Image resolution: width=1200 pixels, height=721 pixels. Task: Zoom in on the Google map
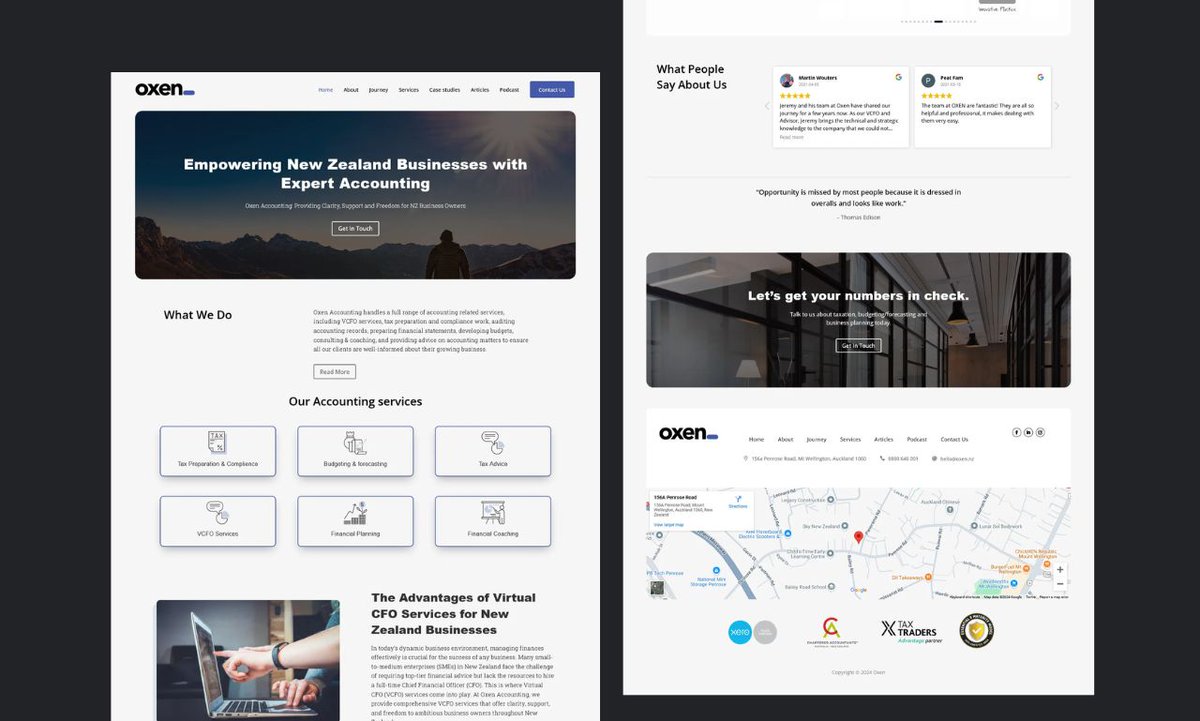click(1059, 570)
